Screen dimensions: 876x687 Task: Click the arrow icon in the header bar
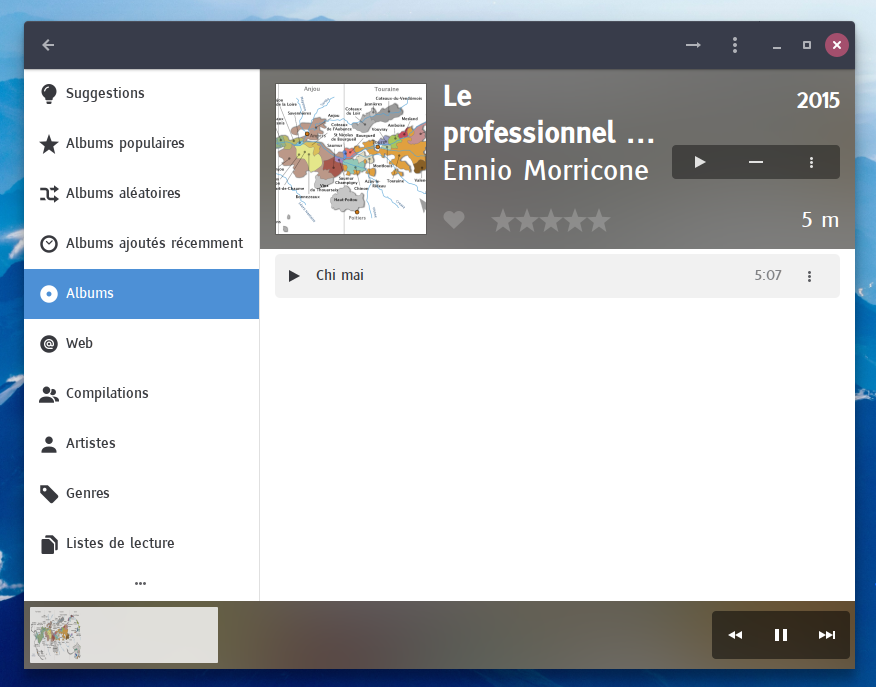(693, 45)
